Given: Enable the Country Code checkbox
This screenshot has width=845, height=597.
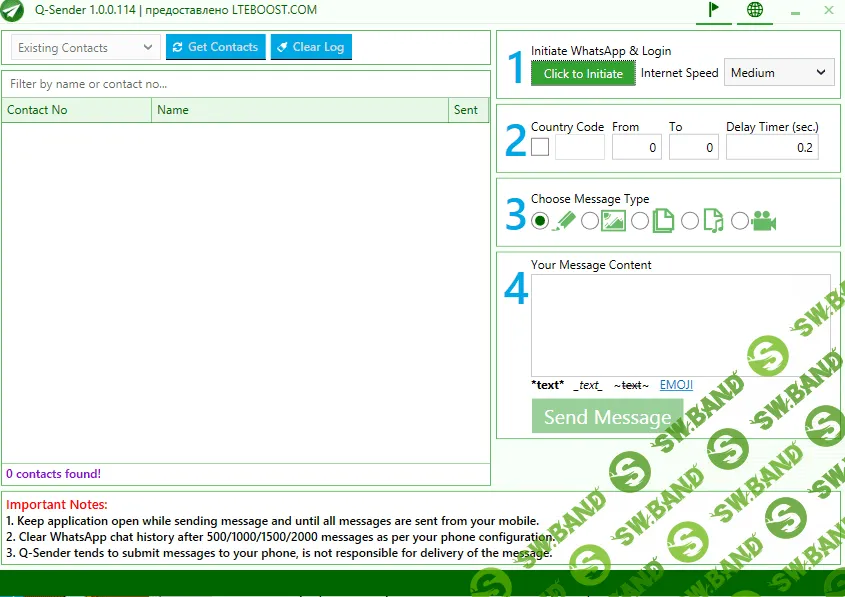Looking at the screenshot, I should point(540,148).
